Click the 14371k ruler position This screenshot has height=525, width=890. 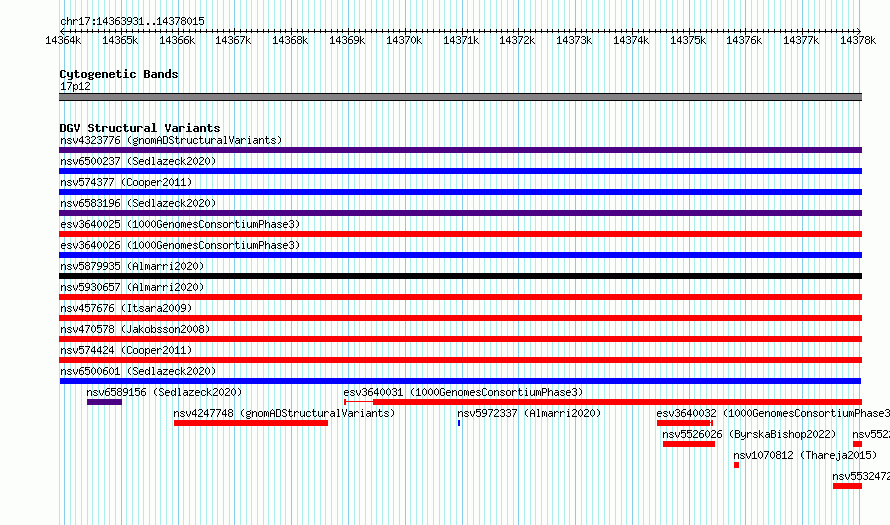pyautogui.click(x=461, y=40)
